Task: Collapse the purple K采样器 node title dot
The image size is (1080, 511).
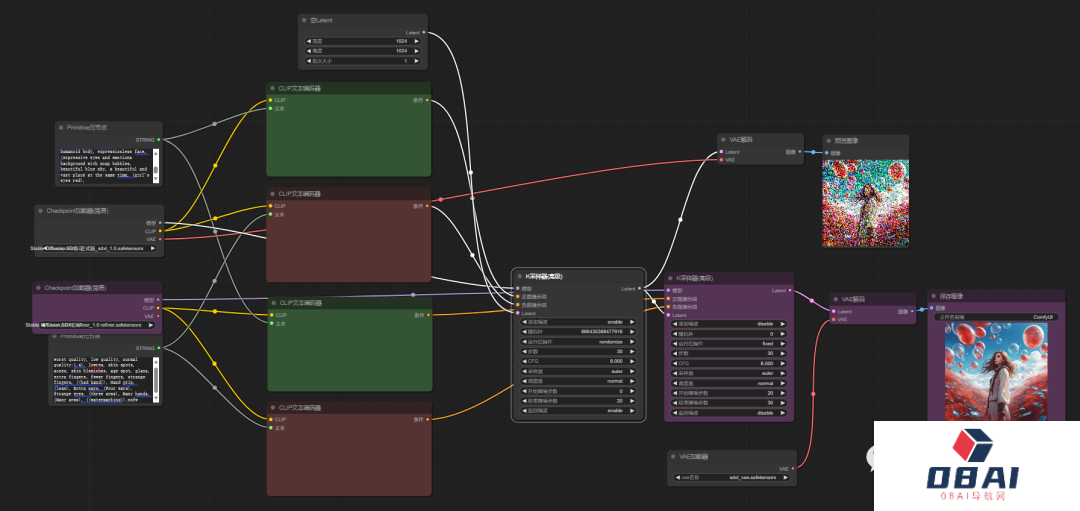Action: click(x=670, y=278)
